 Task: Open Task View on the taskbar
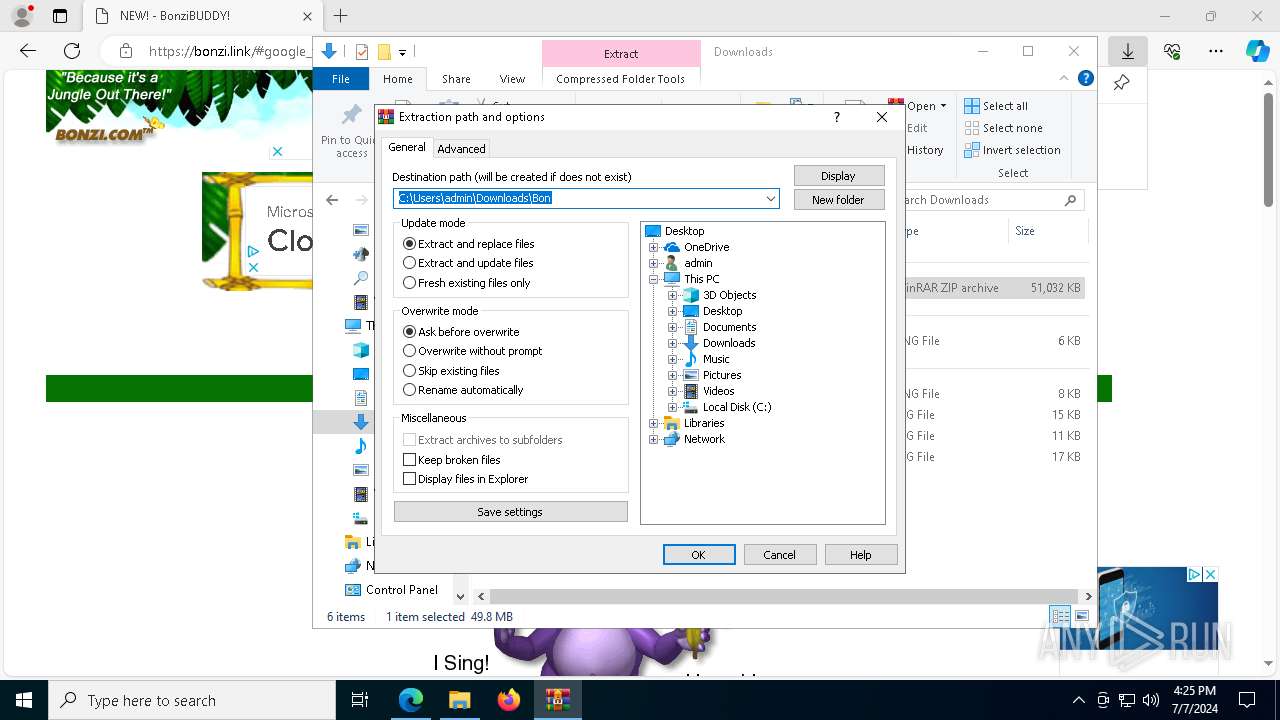[x=360, y=700]
